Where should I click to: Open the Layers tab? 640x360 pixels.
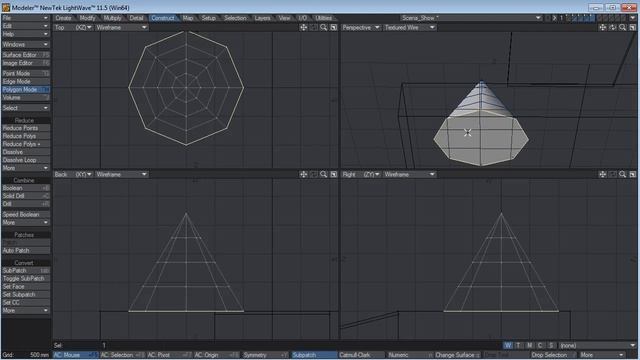[x=262, y=18]
